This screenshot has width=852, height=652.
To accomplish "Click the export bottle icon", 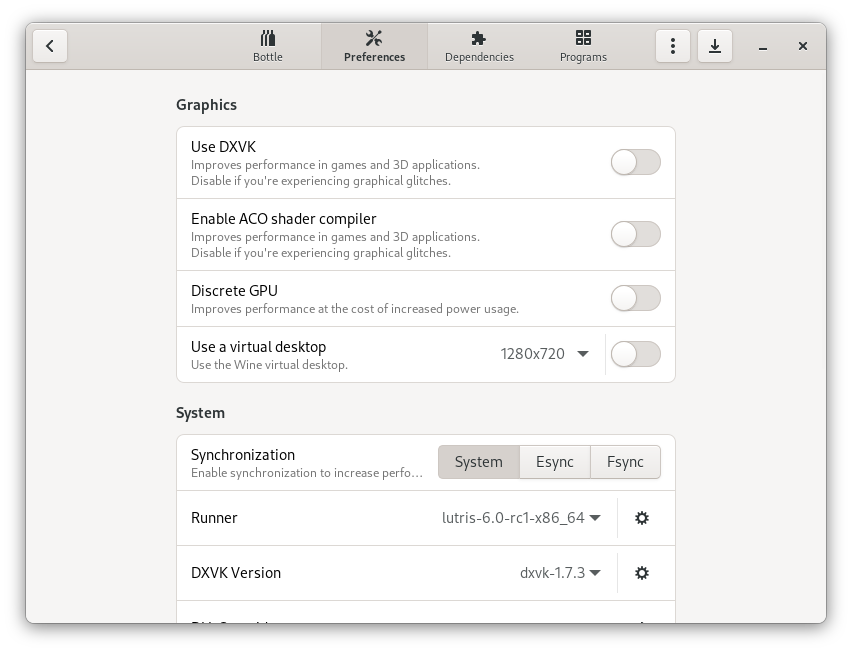I will pyautogui.click(x=715, y=45).
